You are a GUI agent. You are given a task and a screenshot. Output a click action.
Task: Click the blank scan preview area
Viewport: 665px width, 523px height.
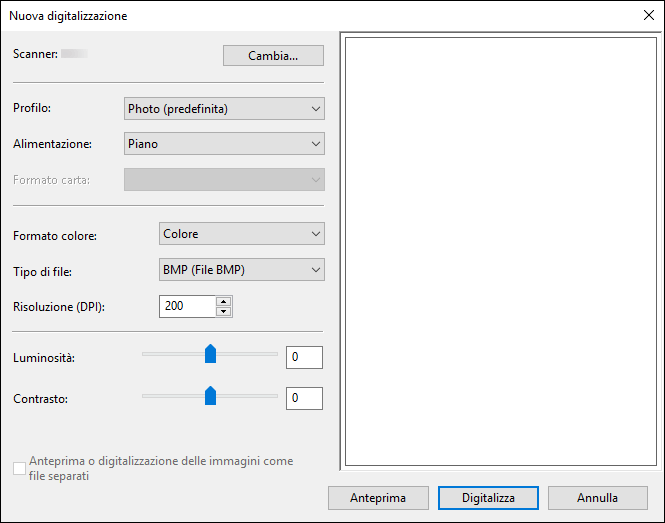501,252
